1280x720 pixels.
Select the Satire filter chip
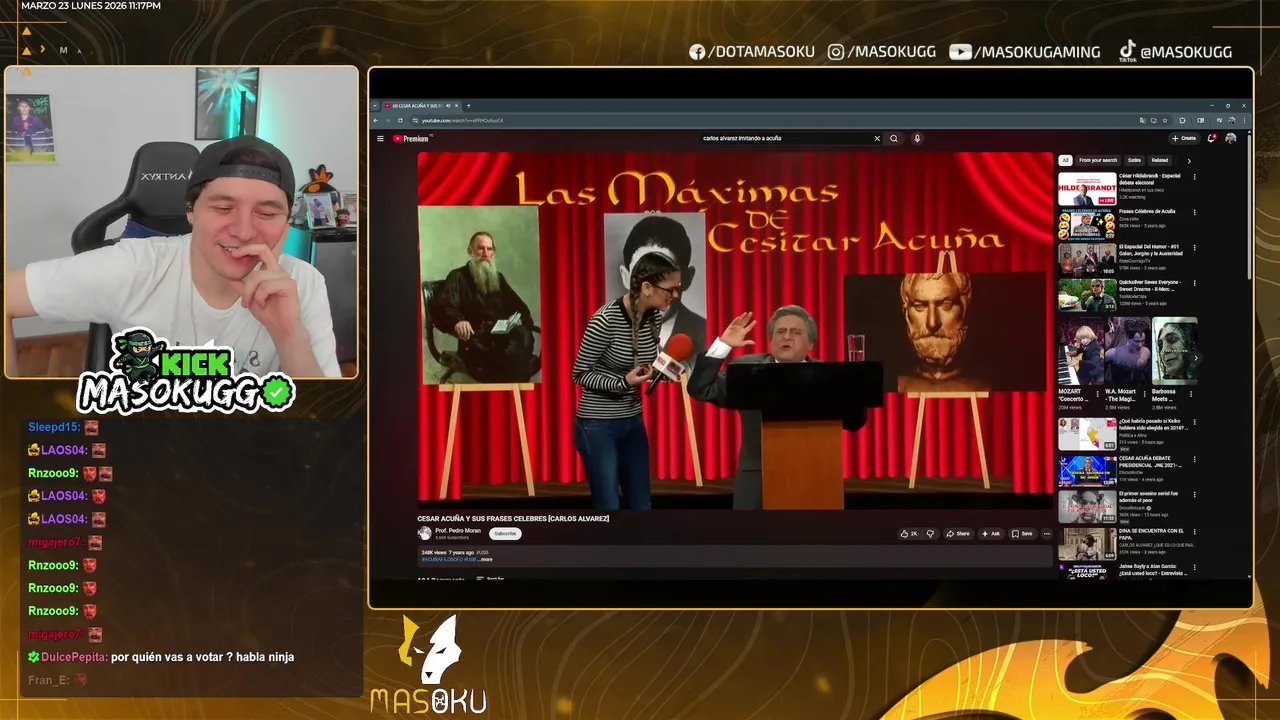(x=1134, y=160)
